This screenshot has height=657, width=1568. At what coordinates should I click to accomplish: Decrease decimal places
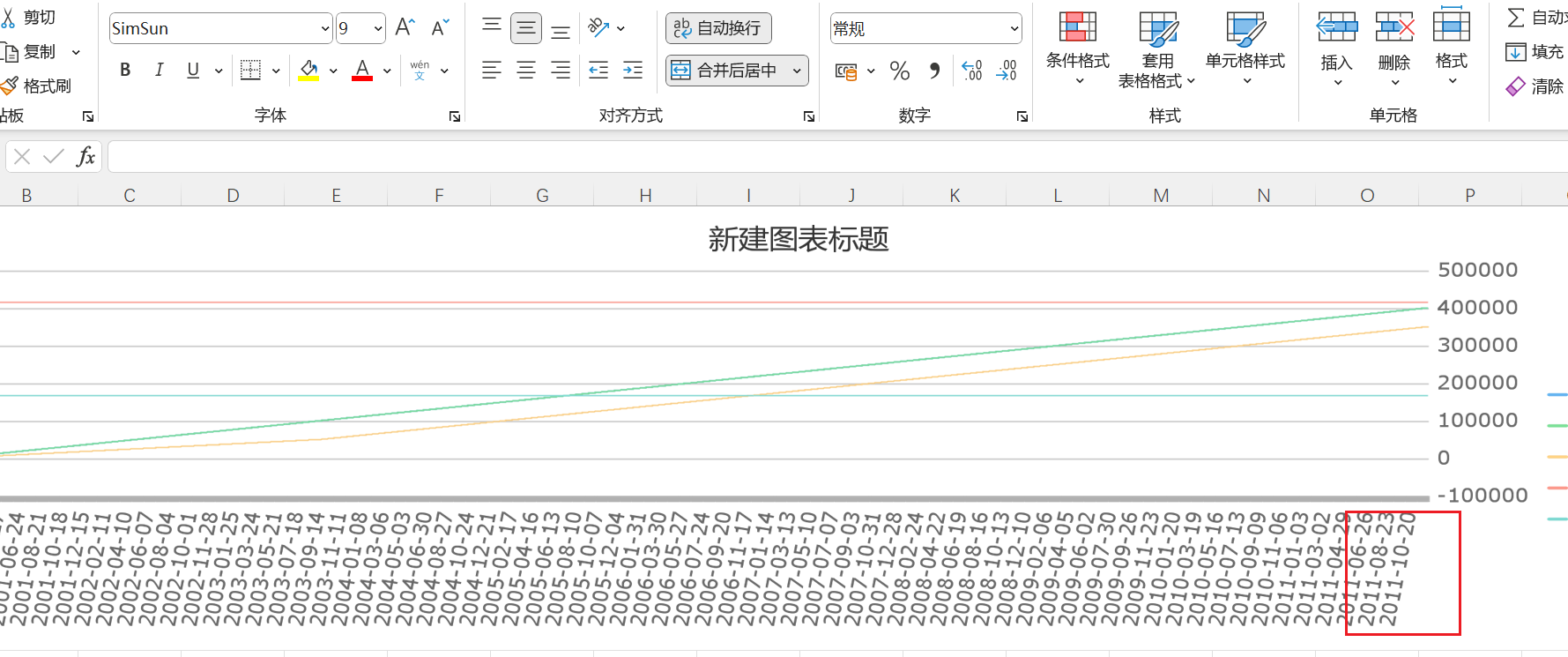pos(1007,71)
